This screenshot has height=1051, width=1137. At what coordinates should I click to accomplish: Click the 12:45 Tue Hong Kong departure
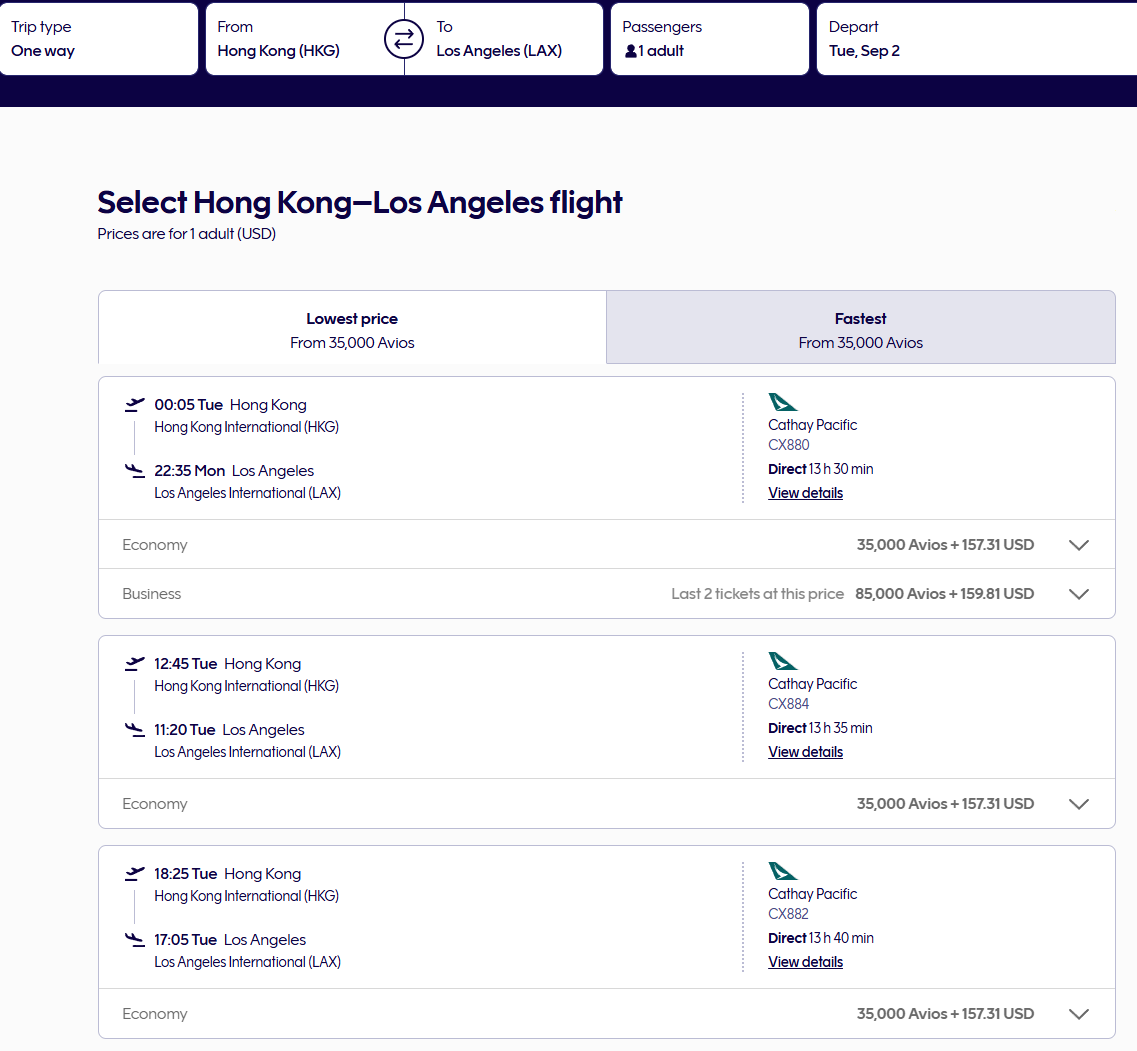[x=228, y=664]
